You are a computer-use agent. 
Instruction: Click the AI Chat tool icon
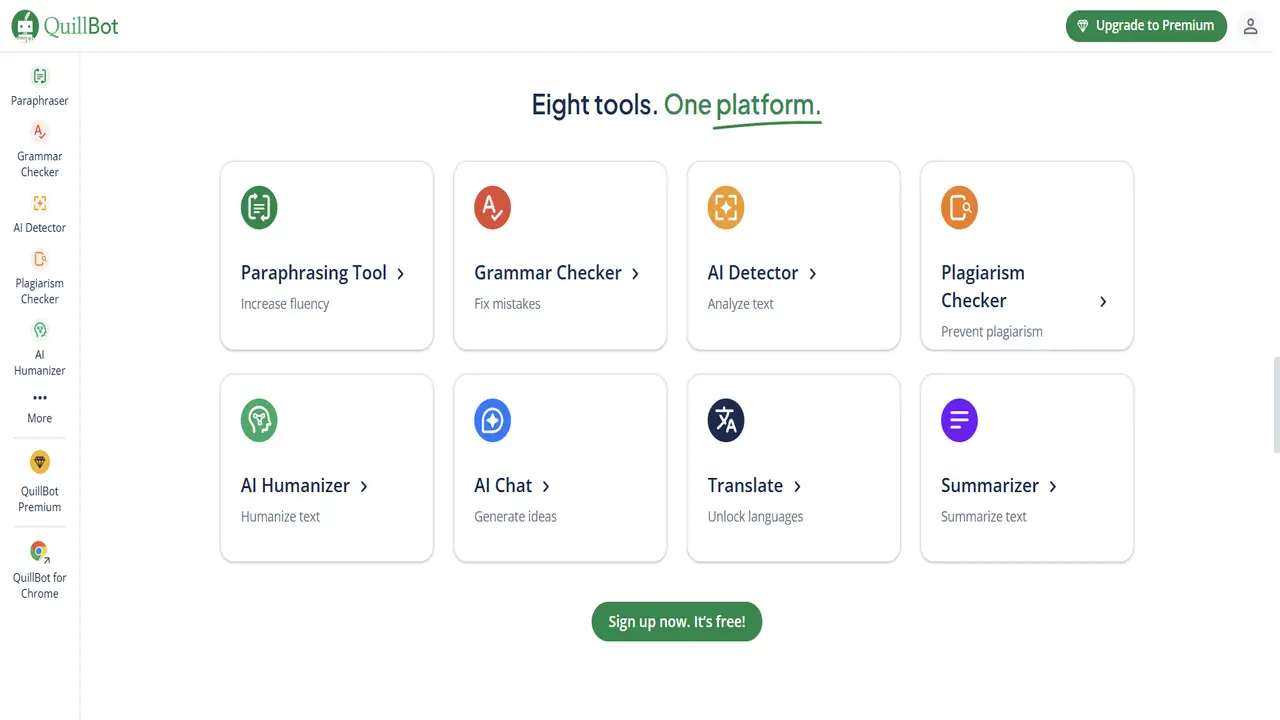pyautogui.click(x=492, y=420)
